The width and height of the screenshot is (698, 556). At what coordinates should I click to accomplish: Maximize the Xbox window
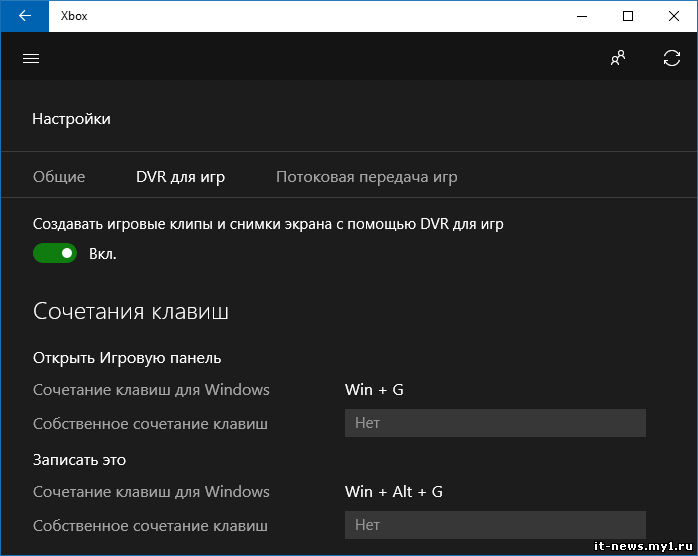[628, 16]
